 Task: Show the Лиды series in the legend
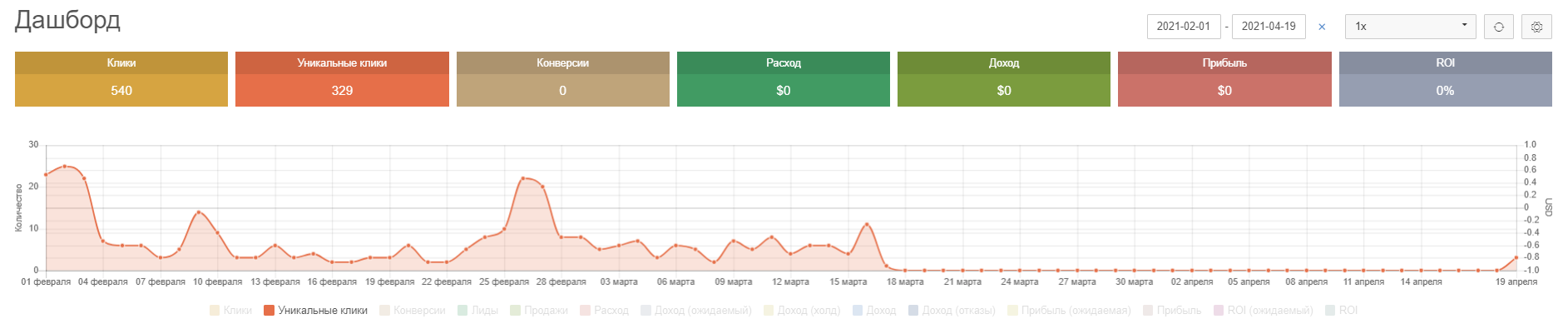click(478, 311)
